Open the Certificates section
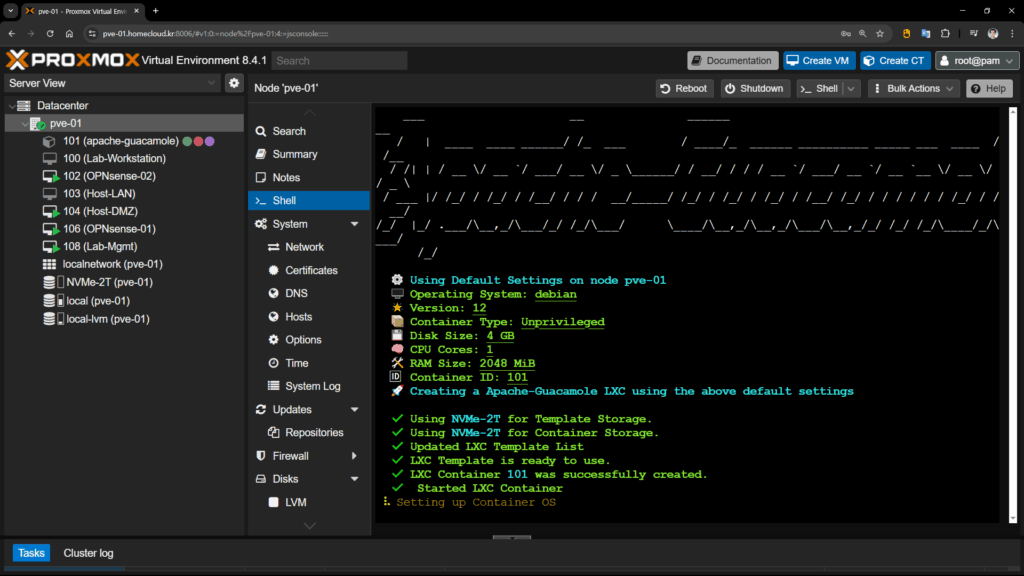This screenshot has width=1024, height=576. (x=311, y=270)
